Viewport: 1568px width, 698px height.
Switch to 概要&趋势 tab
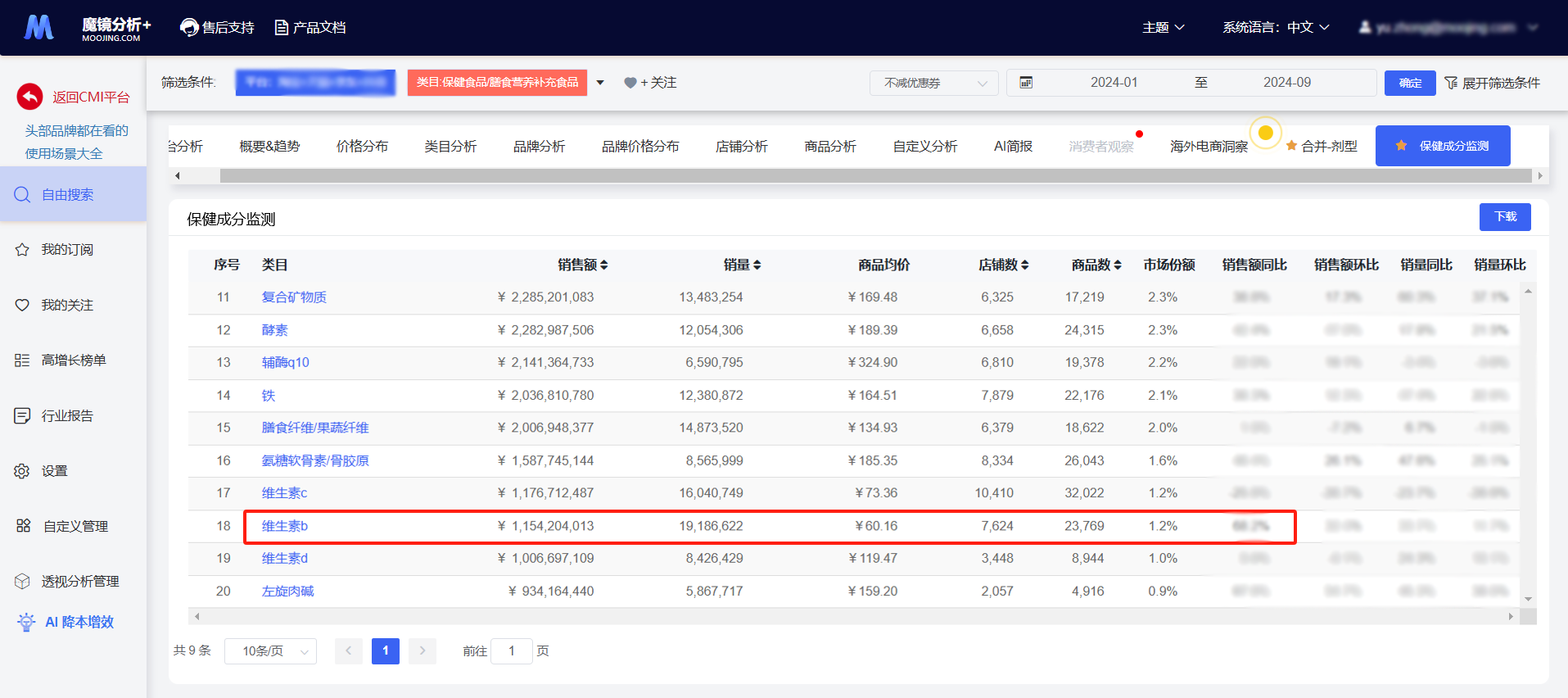tap(269, 146)
